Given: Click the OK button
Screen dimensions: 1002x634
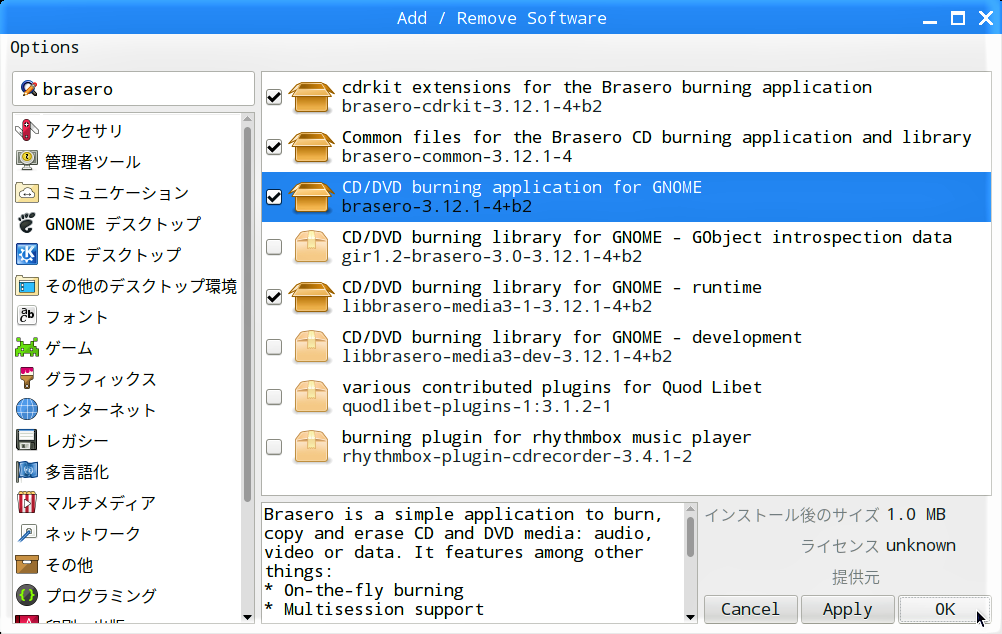Looking at the screenshot, I should (944, 609).
